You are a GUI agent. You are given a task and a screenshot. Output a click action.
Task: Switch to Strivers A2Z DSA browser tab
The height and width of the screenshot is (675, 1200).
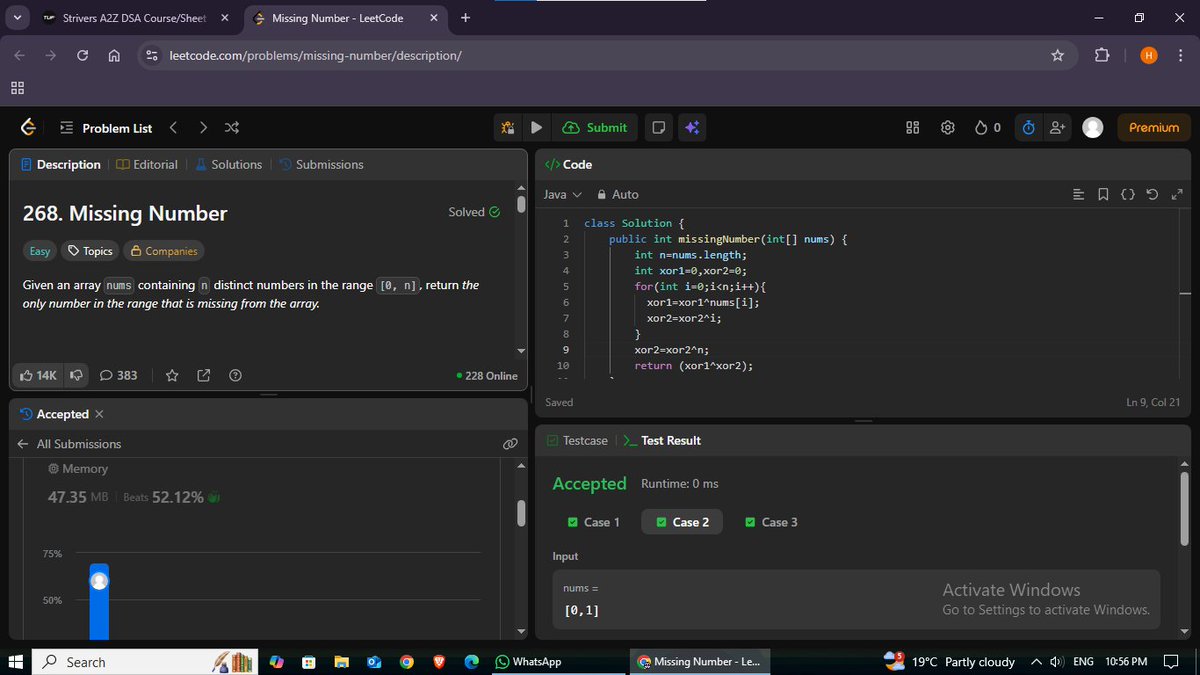[135, 18]
